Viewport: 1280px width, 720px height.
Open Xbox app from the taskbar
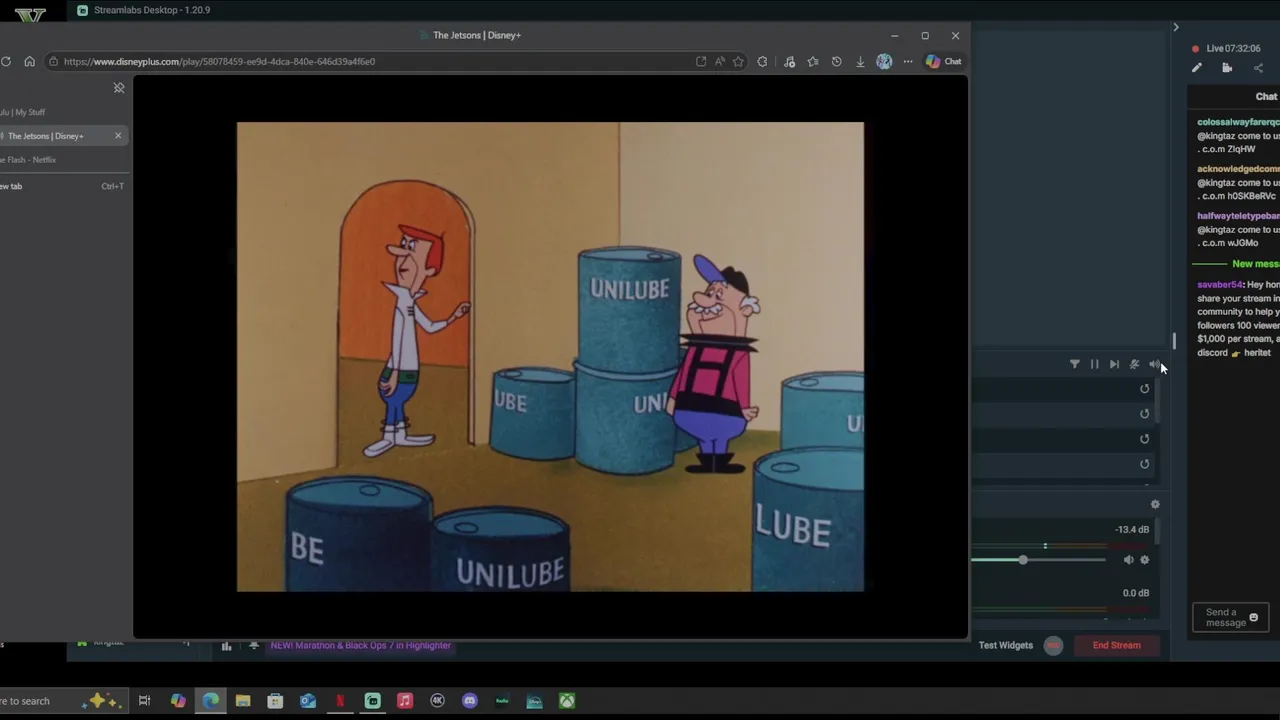tap(567, 701)
